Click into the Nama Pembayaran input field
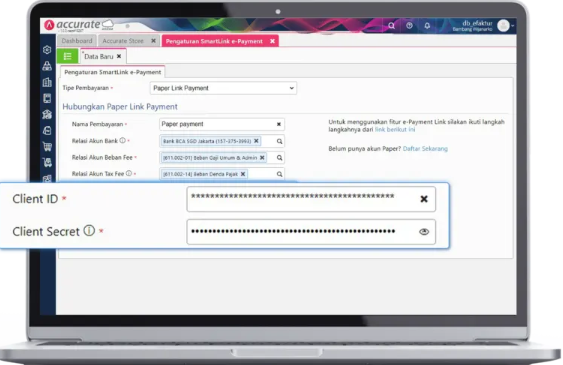 [x=217, y=124]
